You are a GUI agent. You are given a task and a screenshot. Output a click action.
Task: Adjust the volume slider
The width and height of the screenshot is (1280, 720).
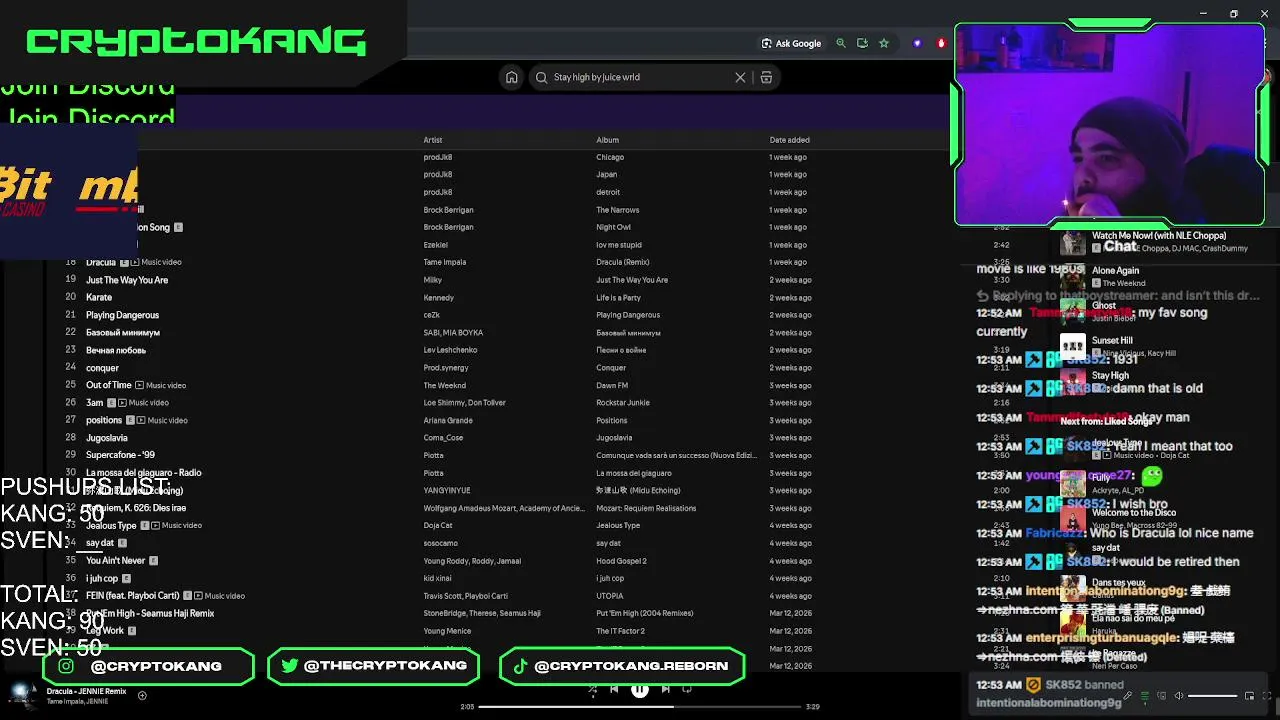pos(1212,696)
